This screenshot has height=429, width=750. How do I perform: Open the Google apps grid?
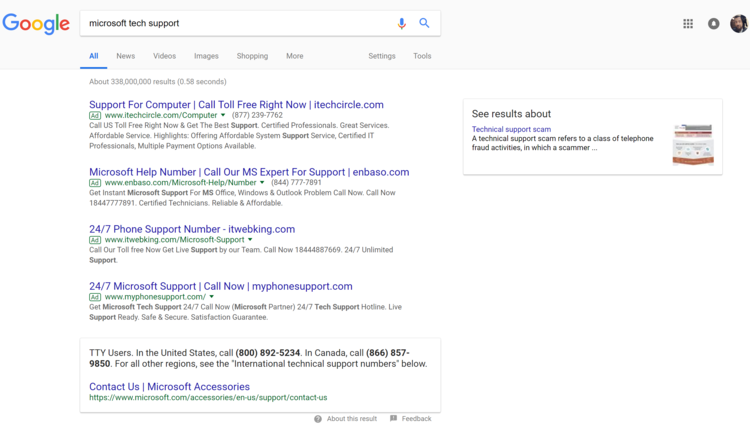(688, 23)
